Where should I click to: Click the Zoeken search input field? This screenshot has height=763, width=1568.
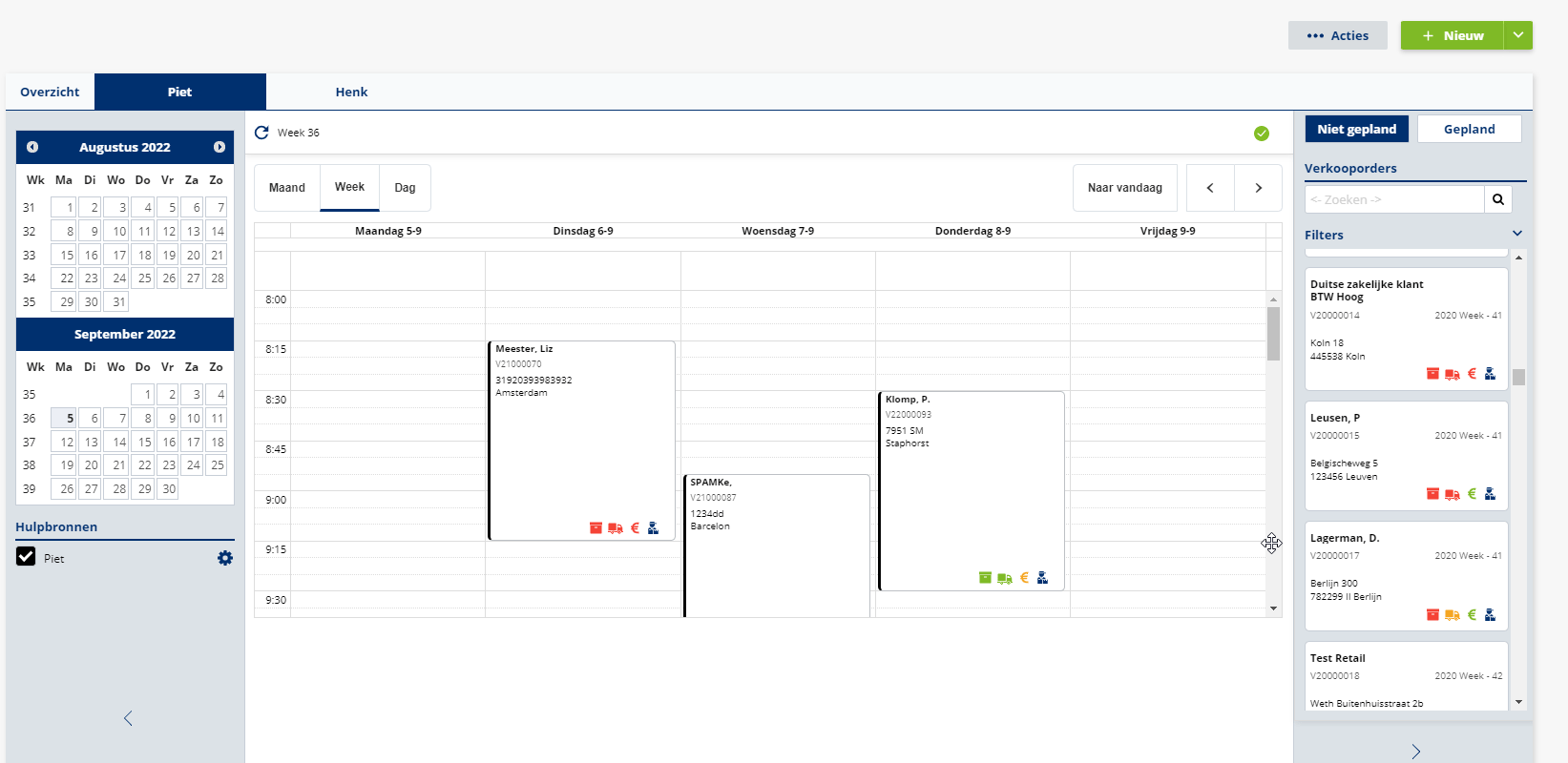pyautogui.click(x=1393, y=199)
